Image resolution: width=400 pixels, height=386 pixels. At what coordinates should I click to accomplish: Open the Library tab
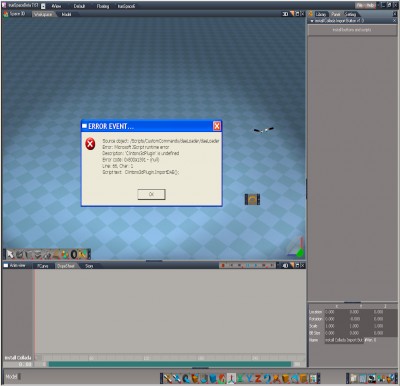click(x=320, y=14)
